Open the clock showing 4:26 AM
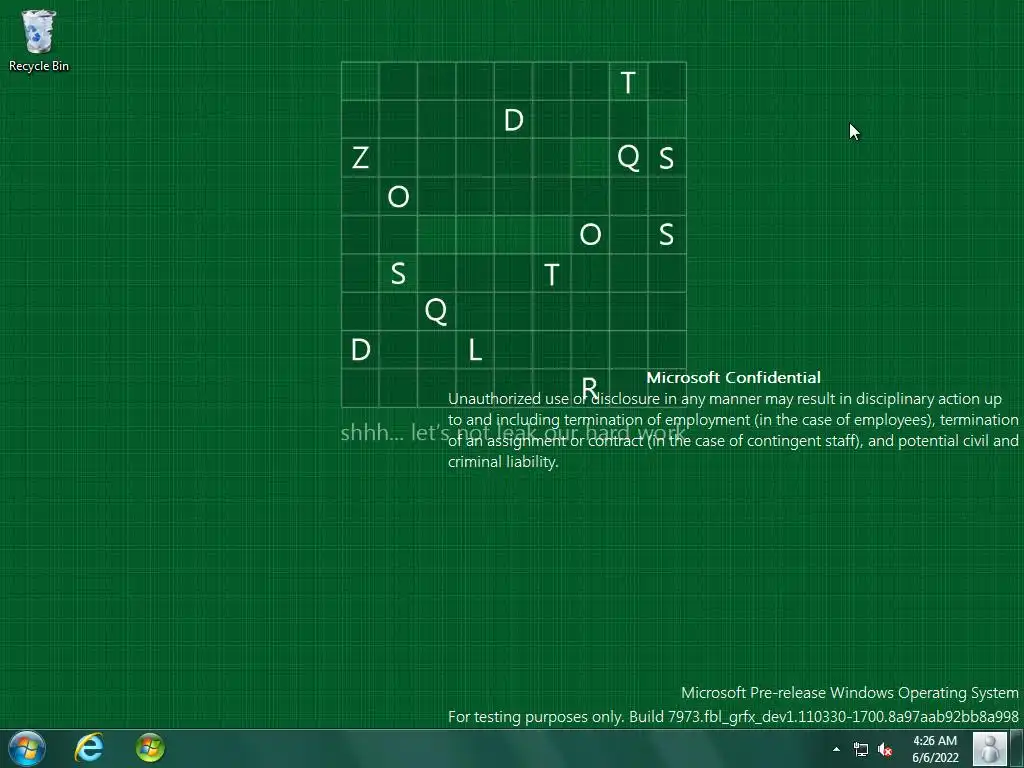1024x768 pixels. 935,749
